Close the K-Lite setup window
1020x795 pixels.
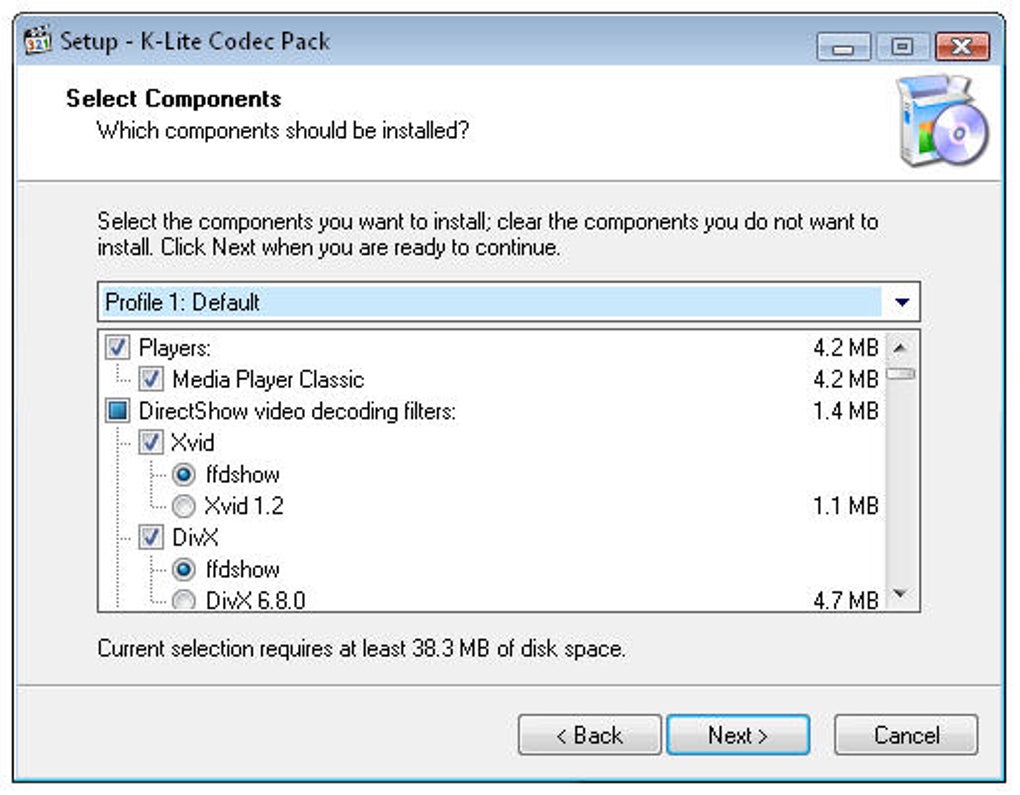(x=961, y=47)
